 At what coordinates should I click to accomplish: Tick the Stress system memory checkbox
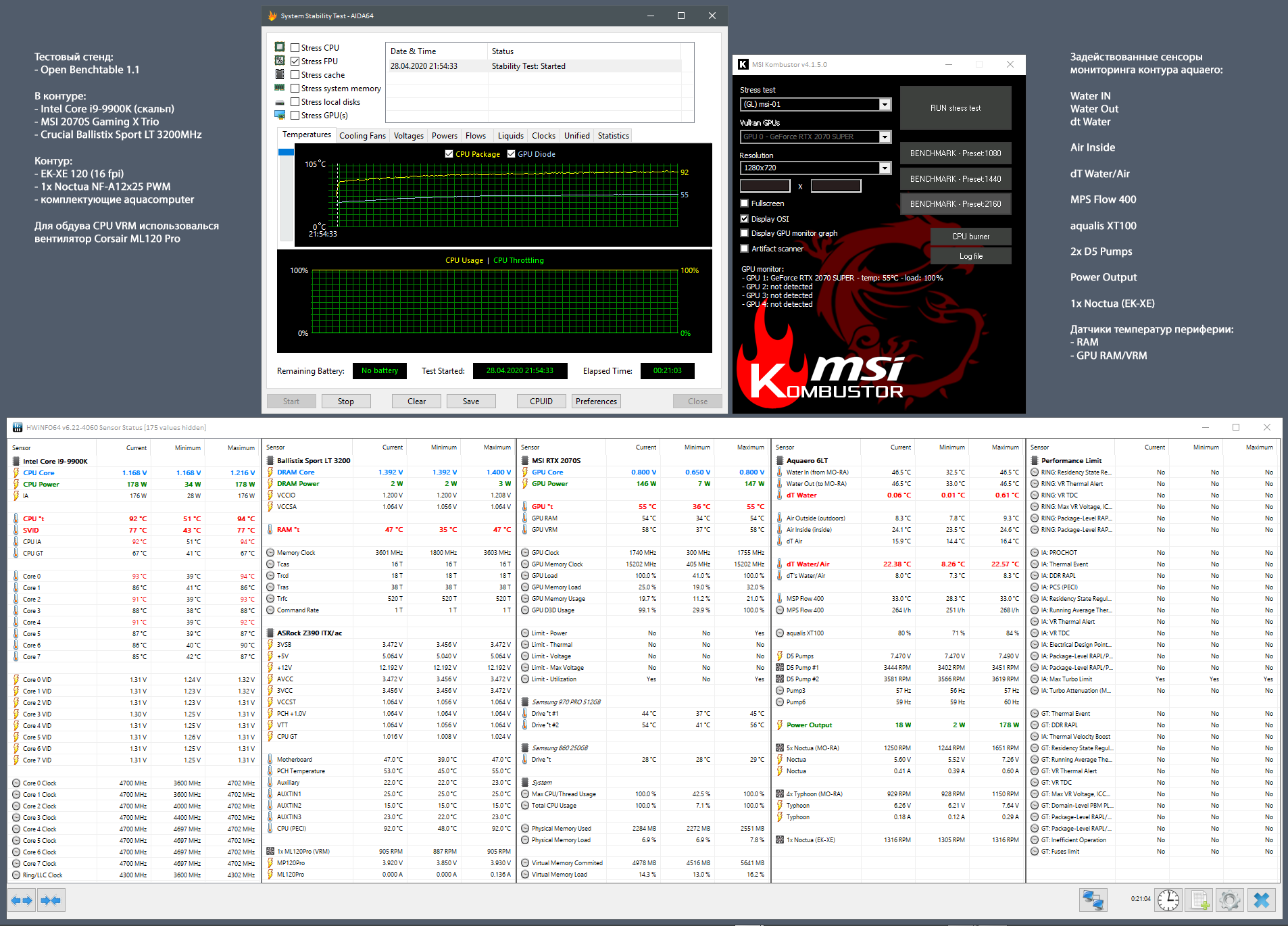pyautogui.click(x=295, y=88)
